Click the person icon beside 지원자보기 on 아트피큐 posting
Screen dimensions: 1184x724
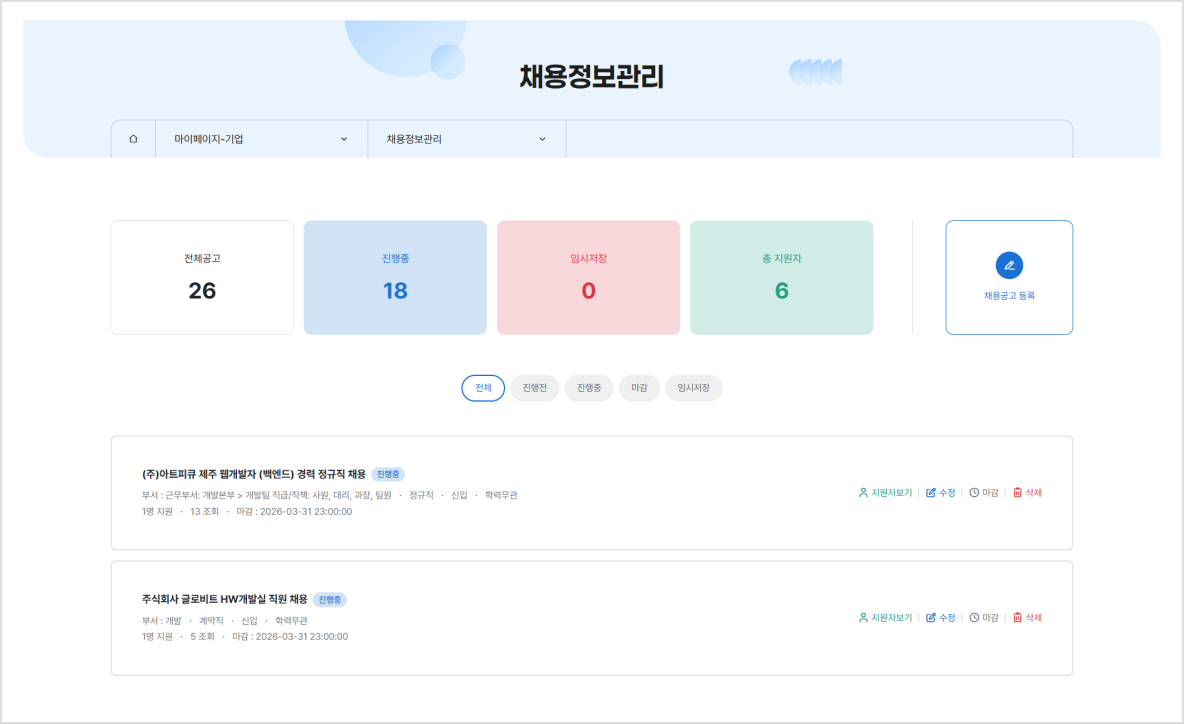click(x=864, y=492)
